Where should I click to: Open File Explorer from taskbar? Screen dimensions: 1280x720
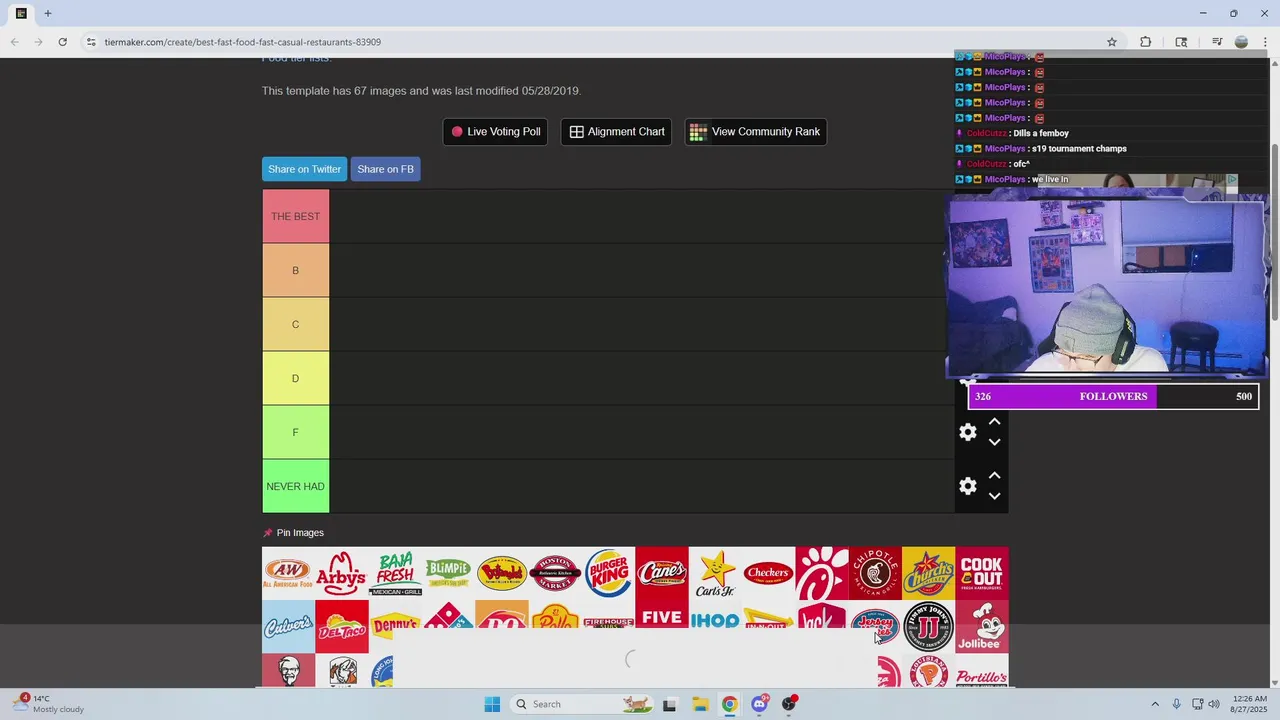700,704
